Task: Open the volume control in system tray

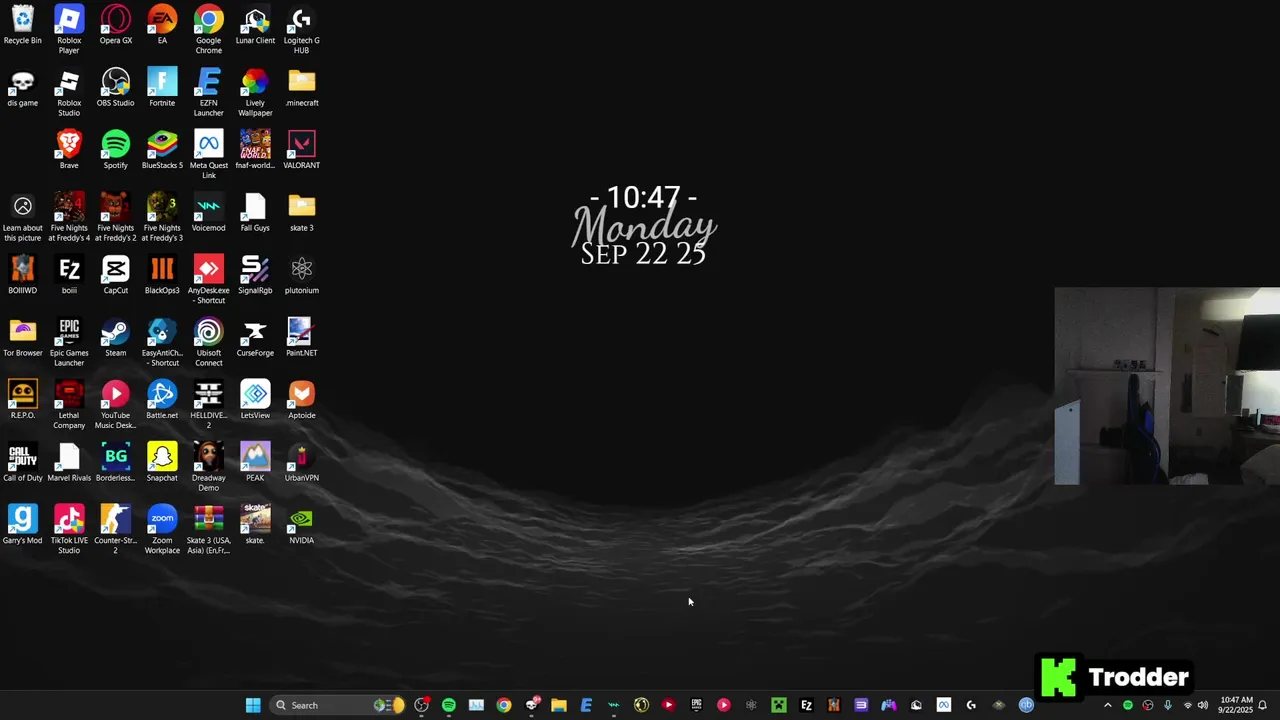Action: [1202, 705]
